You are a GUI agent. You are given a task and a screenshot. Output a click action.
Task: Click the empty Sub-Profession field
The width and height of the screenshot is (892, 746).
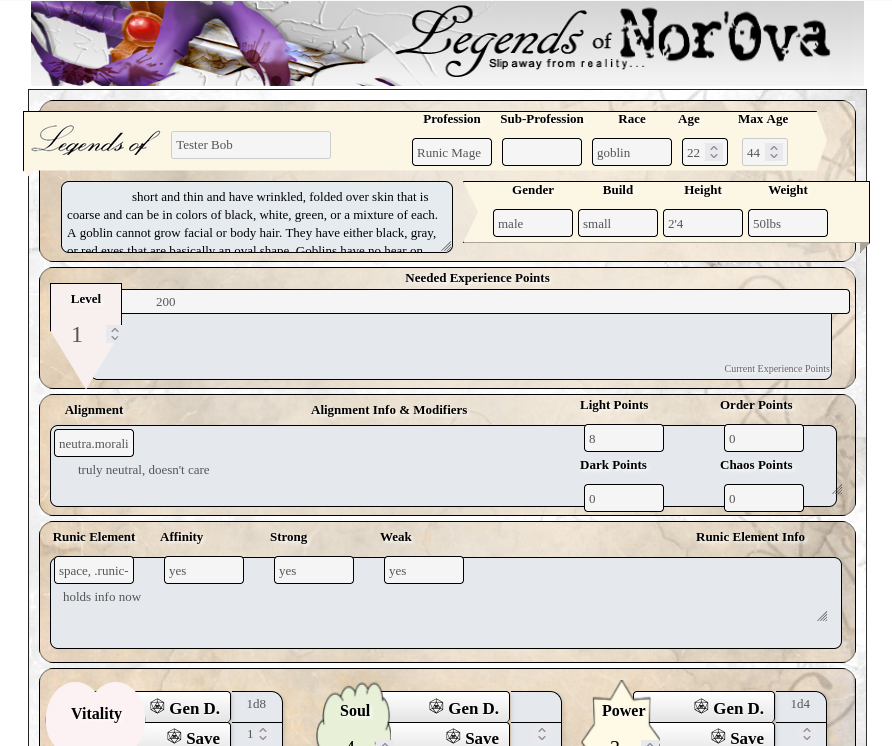[541, 152]
